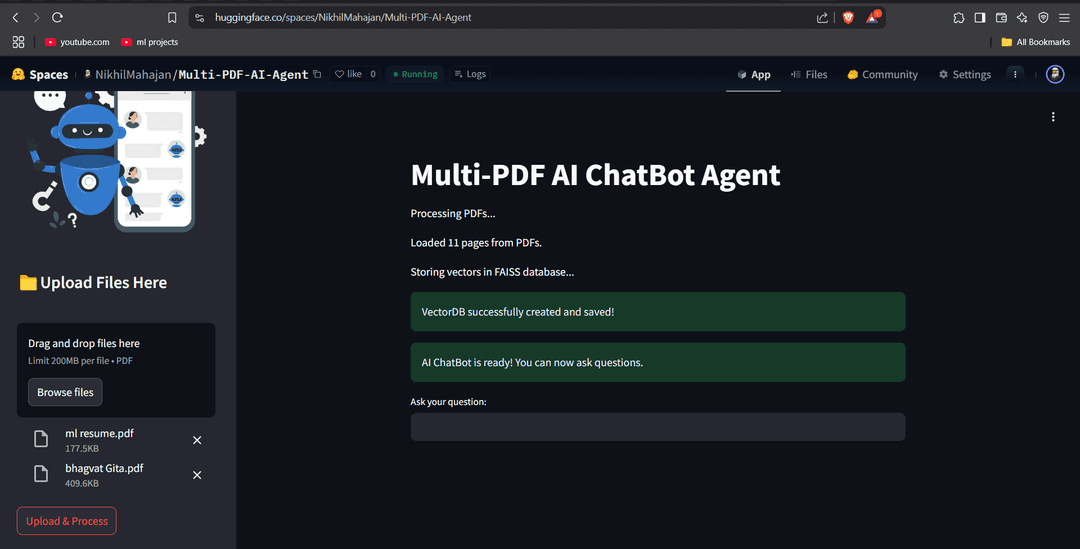
Task: Go back to the previous page
Action: pyautogui.click(x=15, y=17)
